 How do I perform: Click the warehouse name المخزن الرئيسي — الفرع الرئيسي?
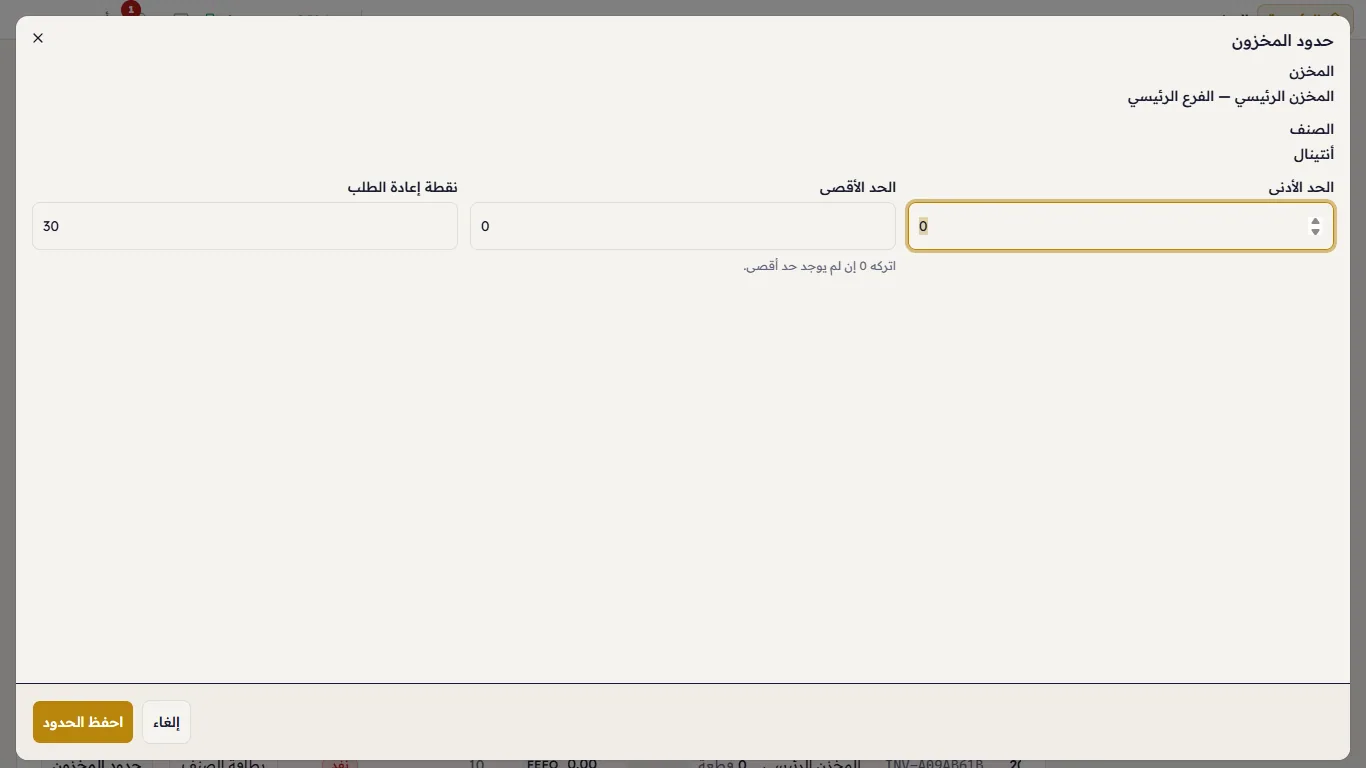point(1231,97)
